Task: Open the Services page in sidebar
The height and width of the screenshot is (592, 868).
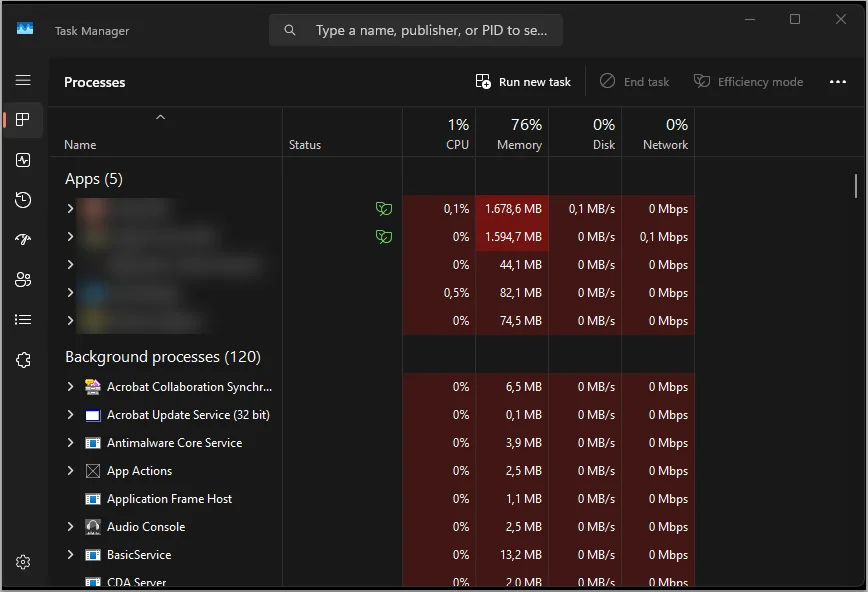Action: (x=23, y=360)
